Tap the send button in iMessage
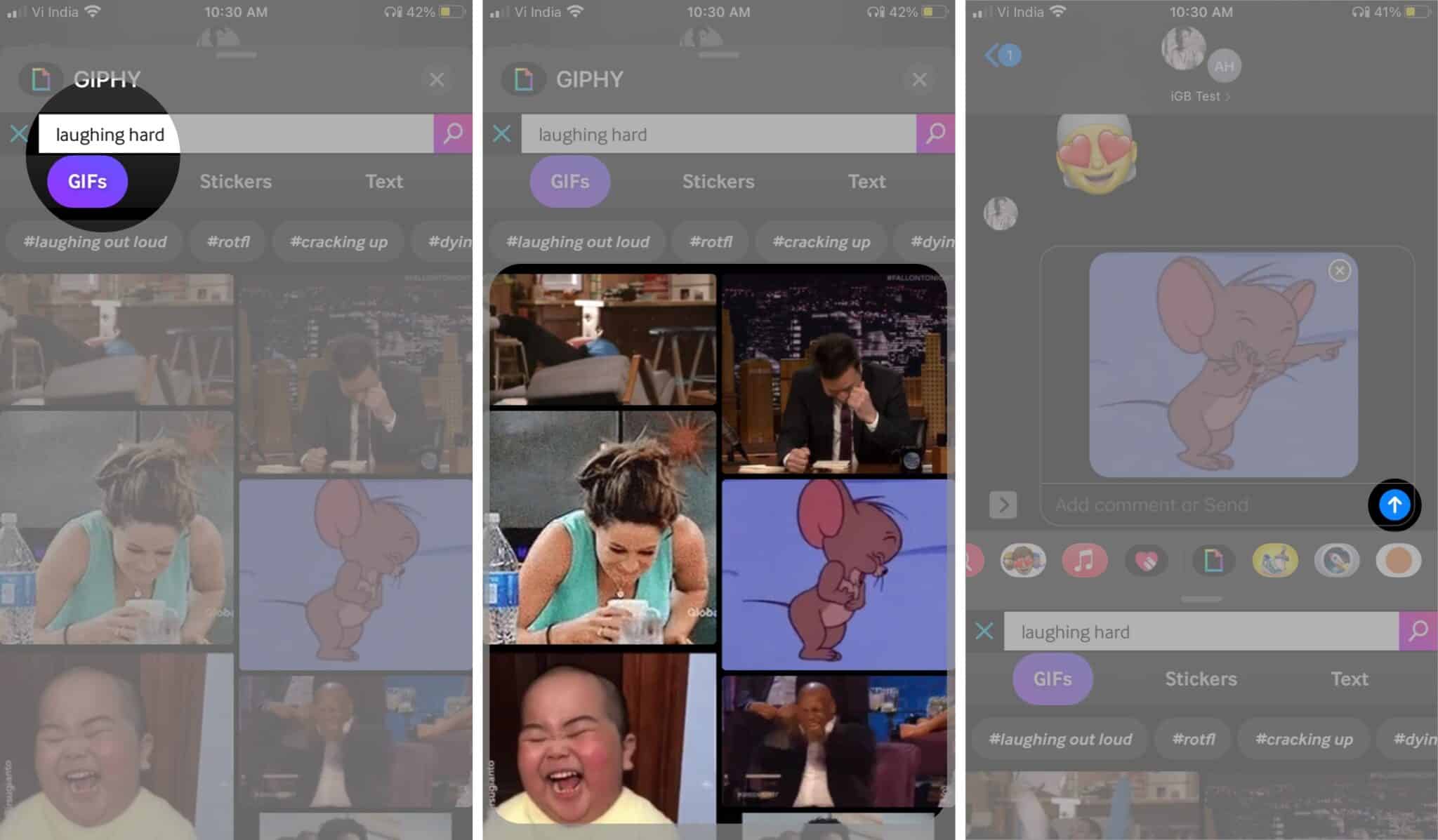This screenshot has width=1438, height=840. (x=1395, y=505)
